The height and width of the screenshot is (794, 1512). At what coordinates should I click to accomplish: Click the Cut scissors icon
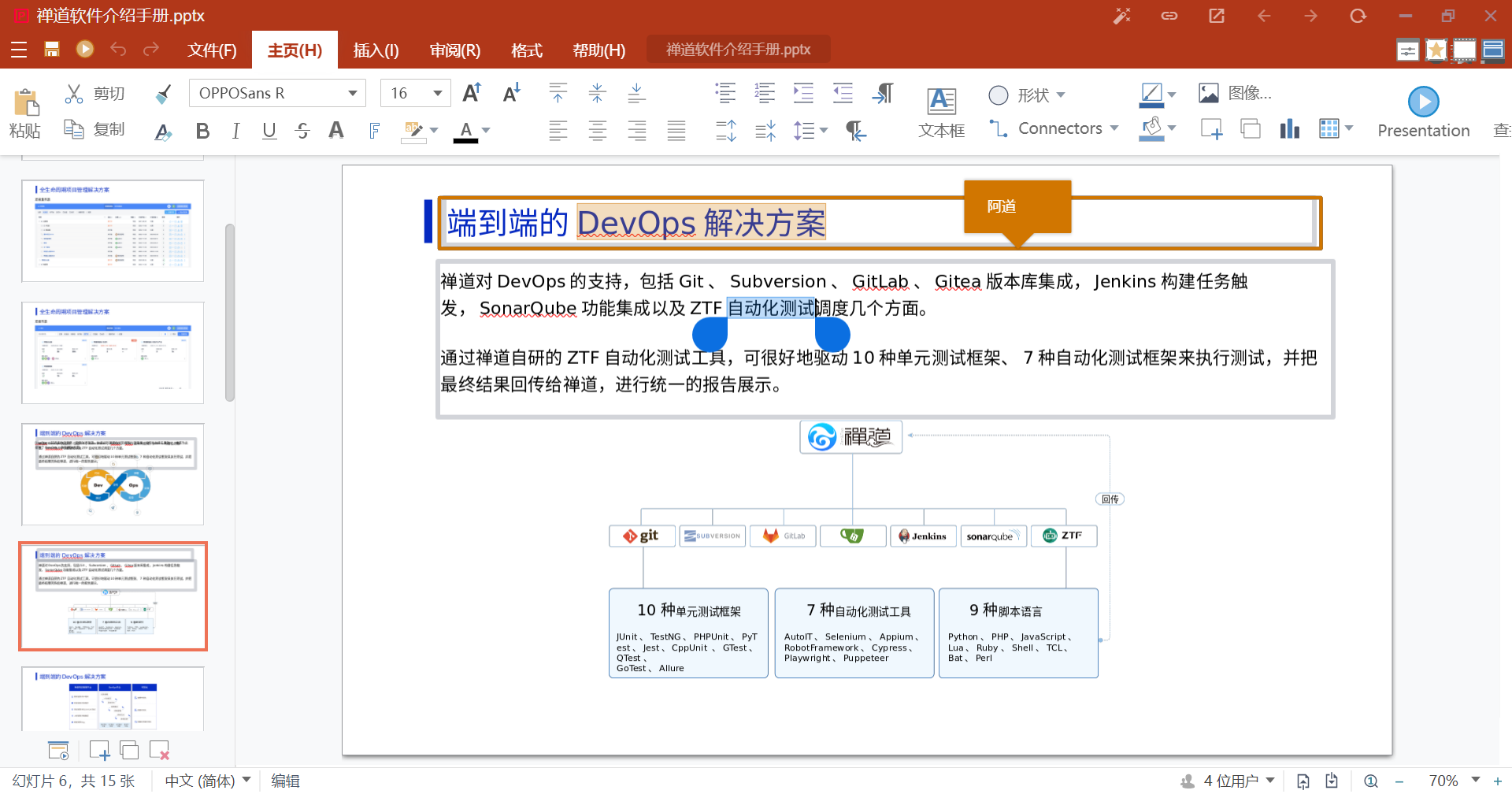coord(74,95)
